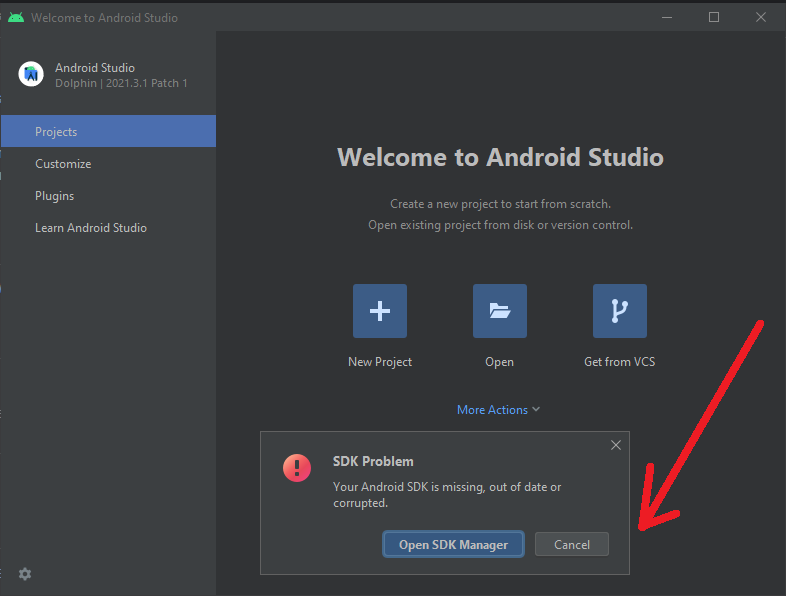Click the Open SDK Manager button
Image resolution: width=786 pixels, height=596 pixels.
coord(453,544)
